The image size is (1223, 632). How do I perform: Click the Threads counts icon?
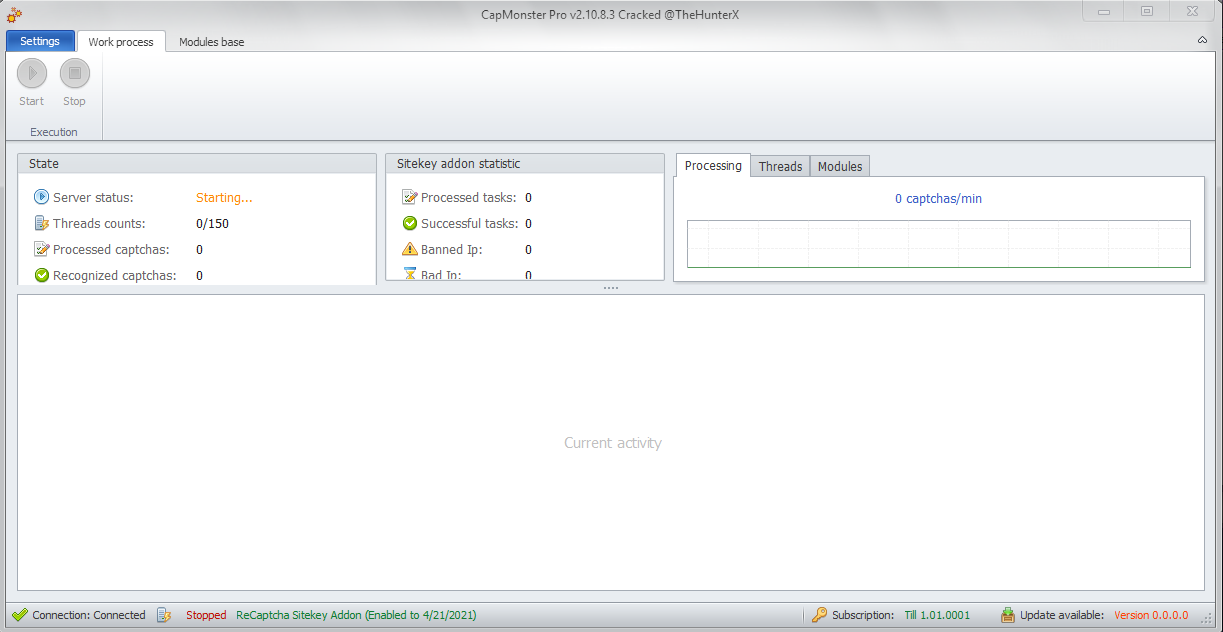tap(42, 223)
